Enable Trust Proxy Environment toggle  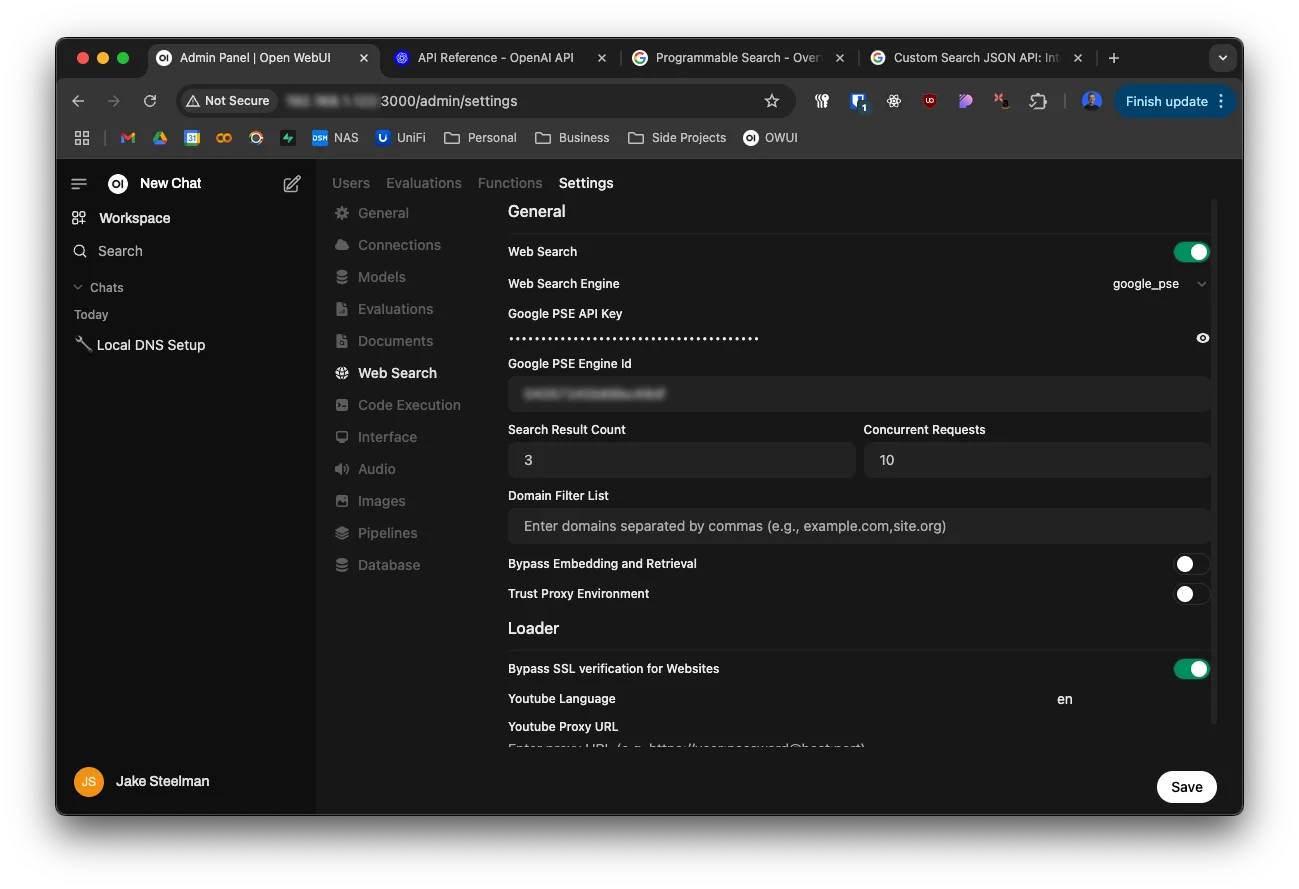click(x=1192, y=594)
